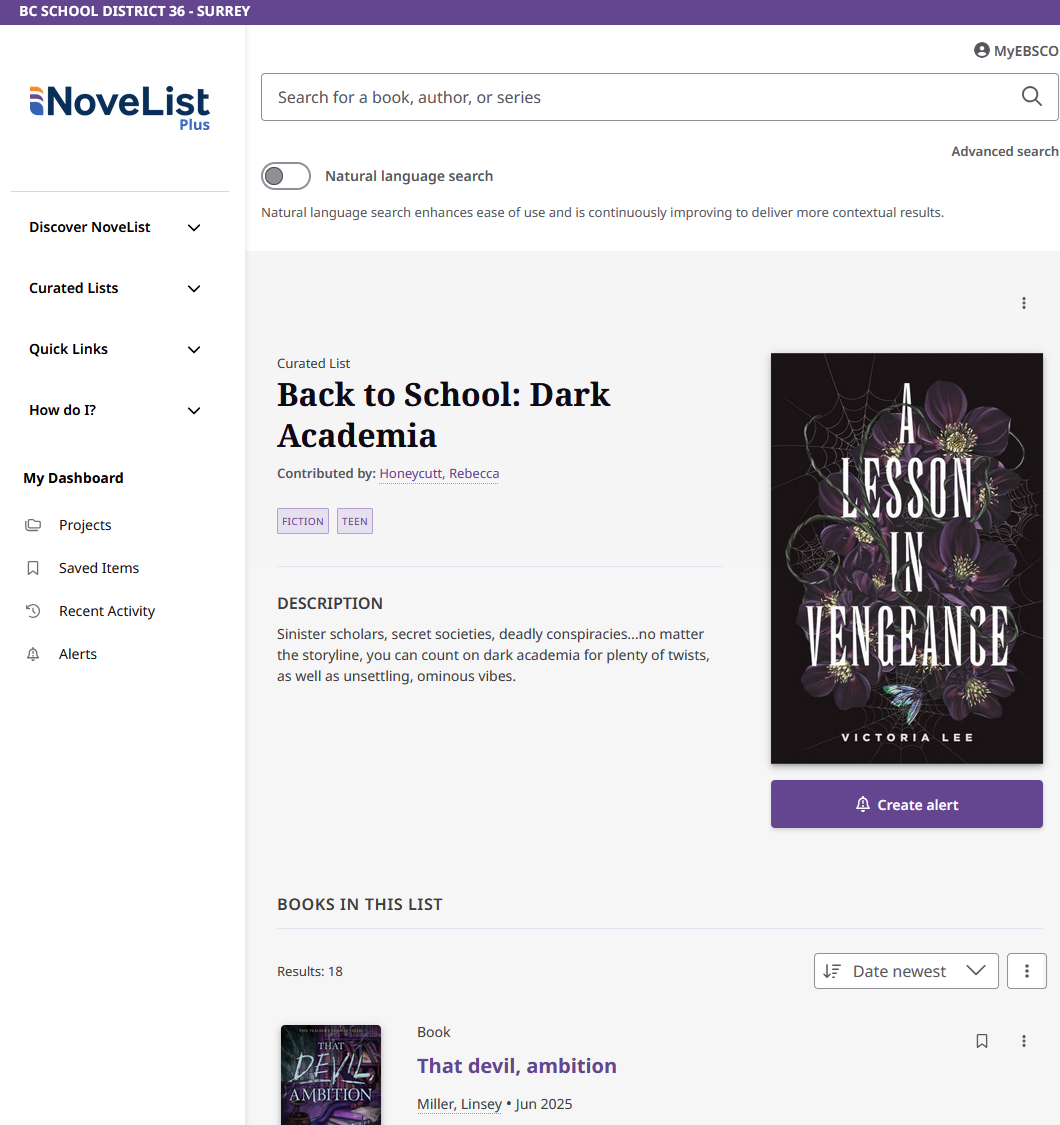
Task: Open Saved Items in My Dashboard
Action: 99,568
